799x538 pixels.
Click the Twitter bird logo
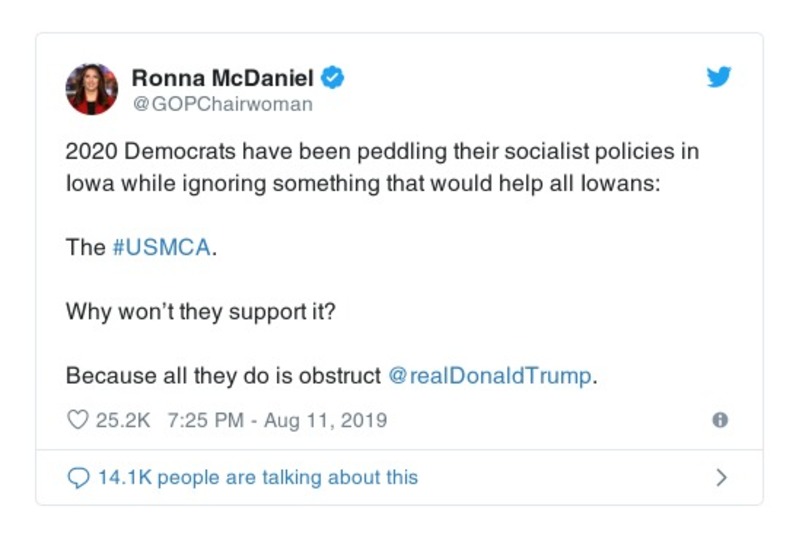(719, 77)
